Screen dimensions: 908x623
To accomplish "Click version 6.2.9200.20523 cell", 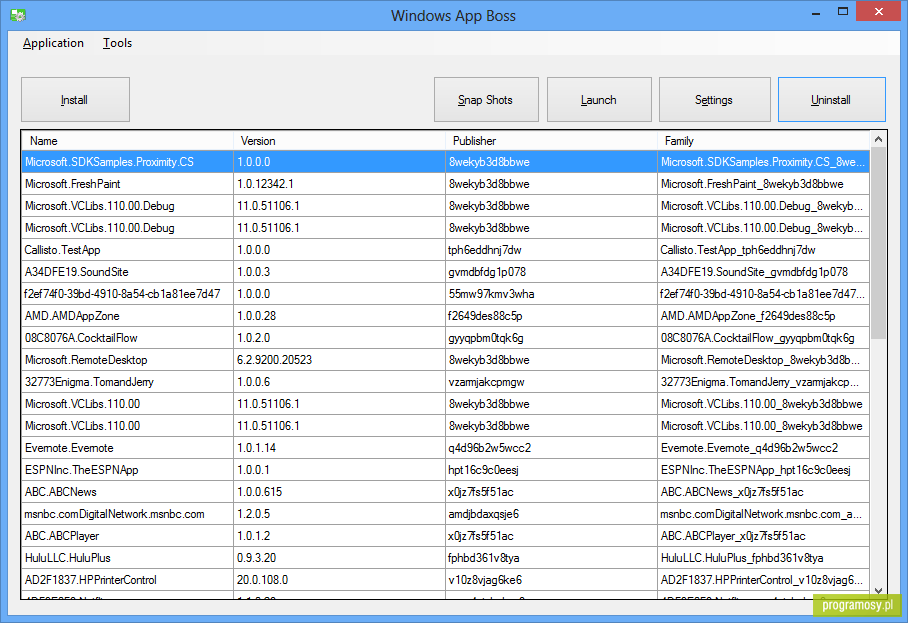I will click(339, 360).
